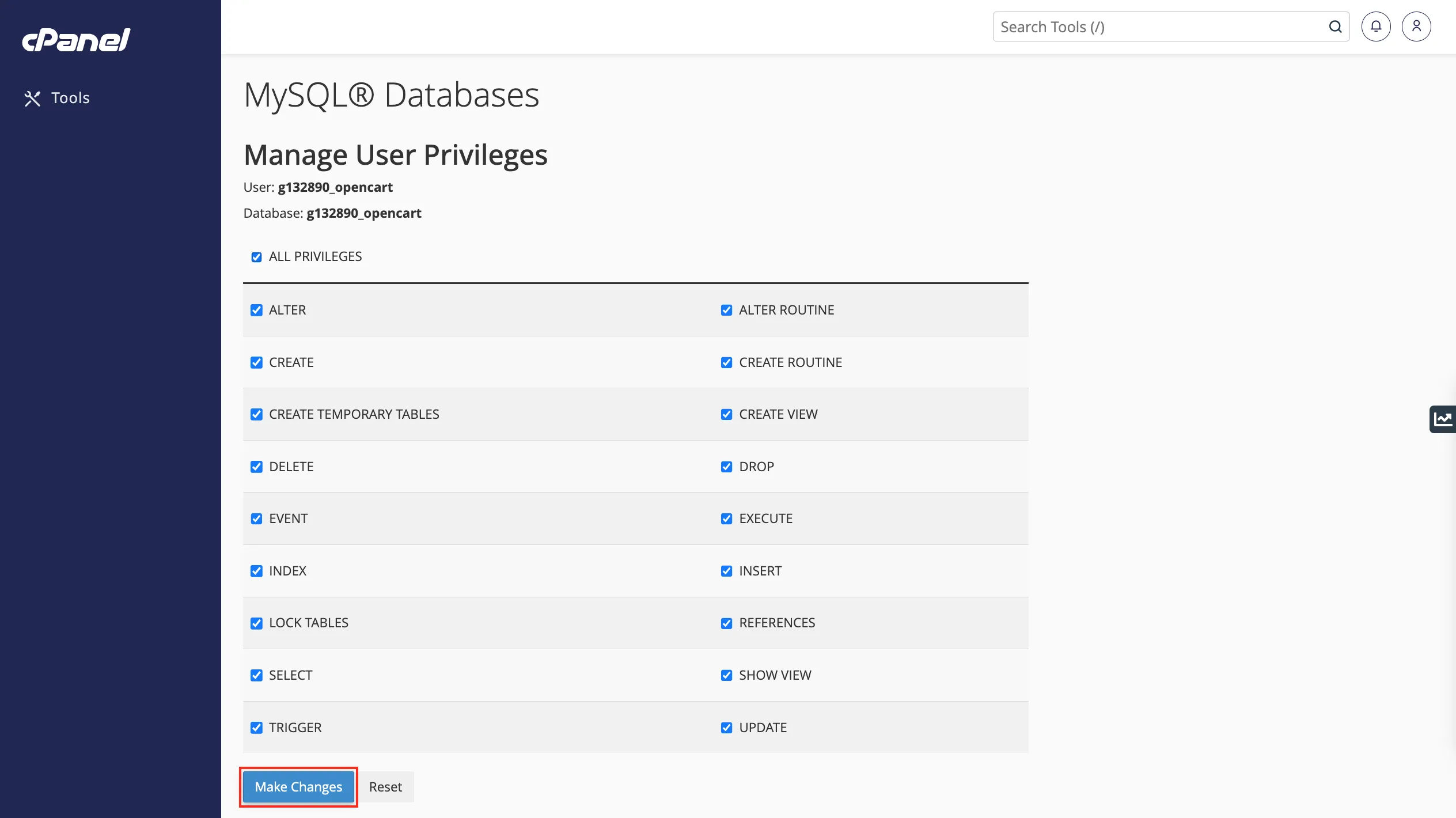Open the notifications bell icon
Viewport: 1456px width, 818px height.
click(1376, 26)
